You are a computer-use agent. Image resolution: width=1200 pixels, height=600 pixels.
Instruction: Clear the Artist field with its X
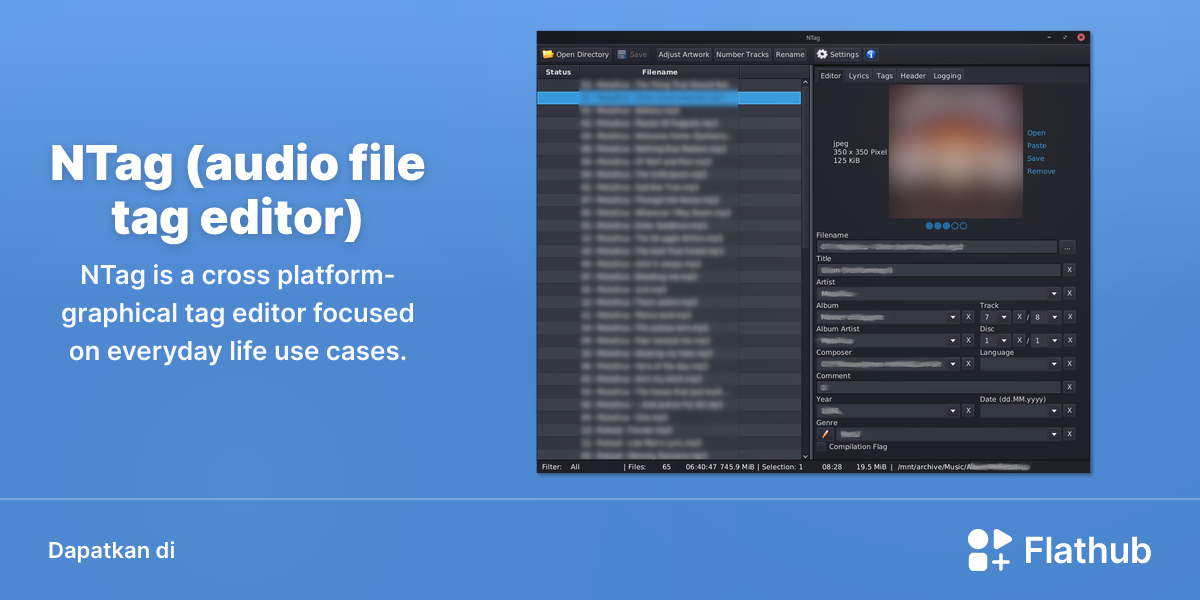[1069, 293]
